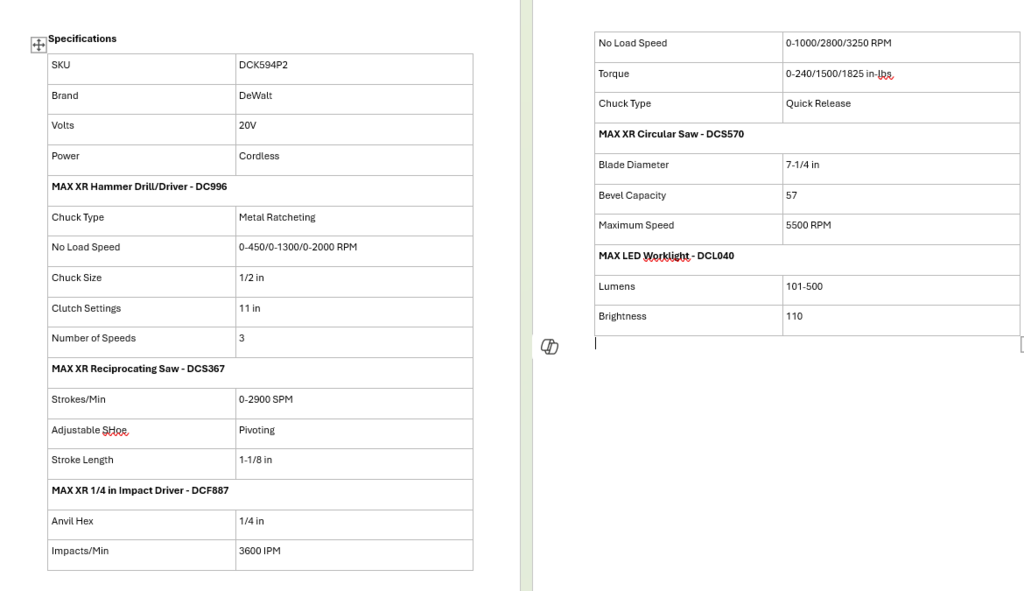Click the Specifications heading text
1024x591 pixels.
(x=82, y=39)
